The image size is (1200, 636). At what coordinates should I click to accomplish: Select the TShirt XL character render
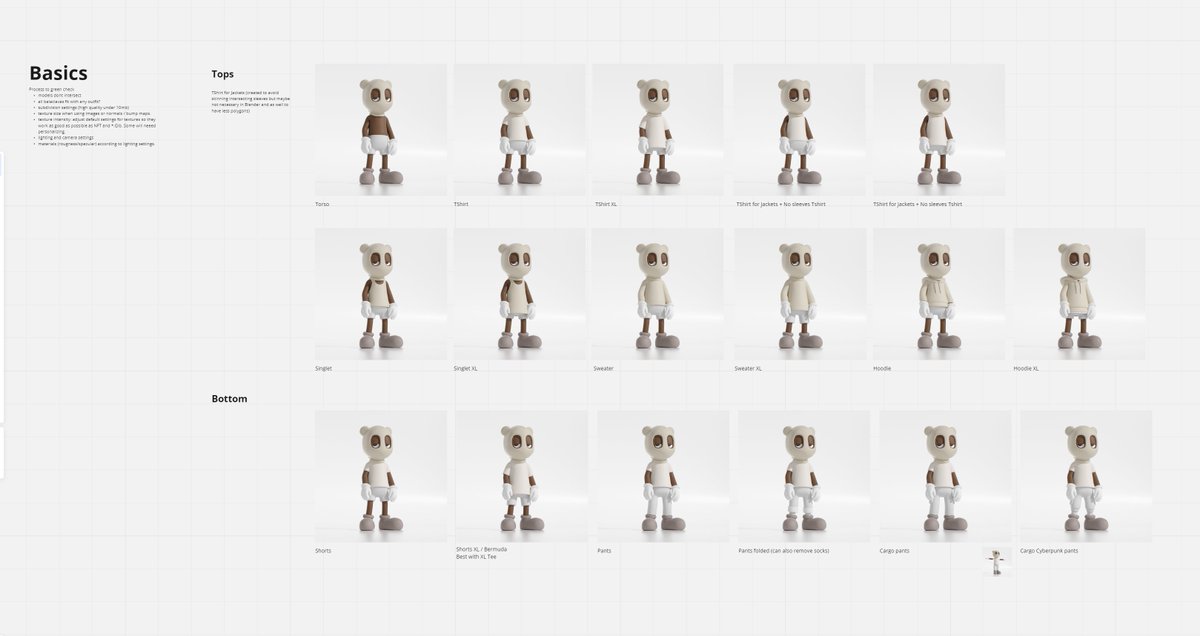[658, 130]
